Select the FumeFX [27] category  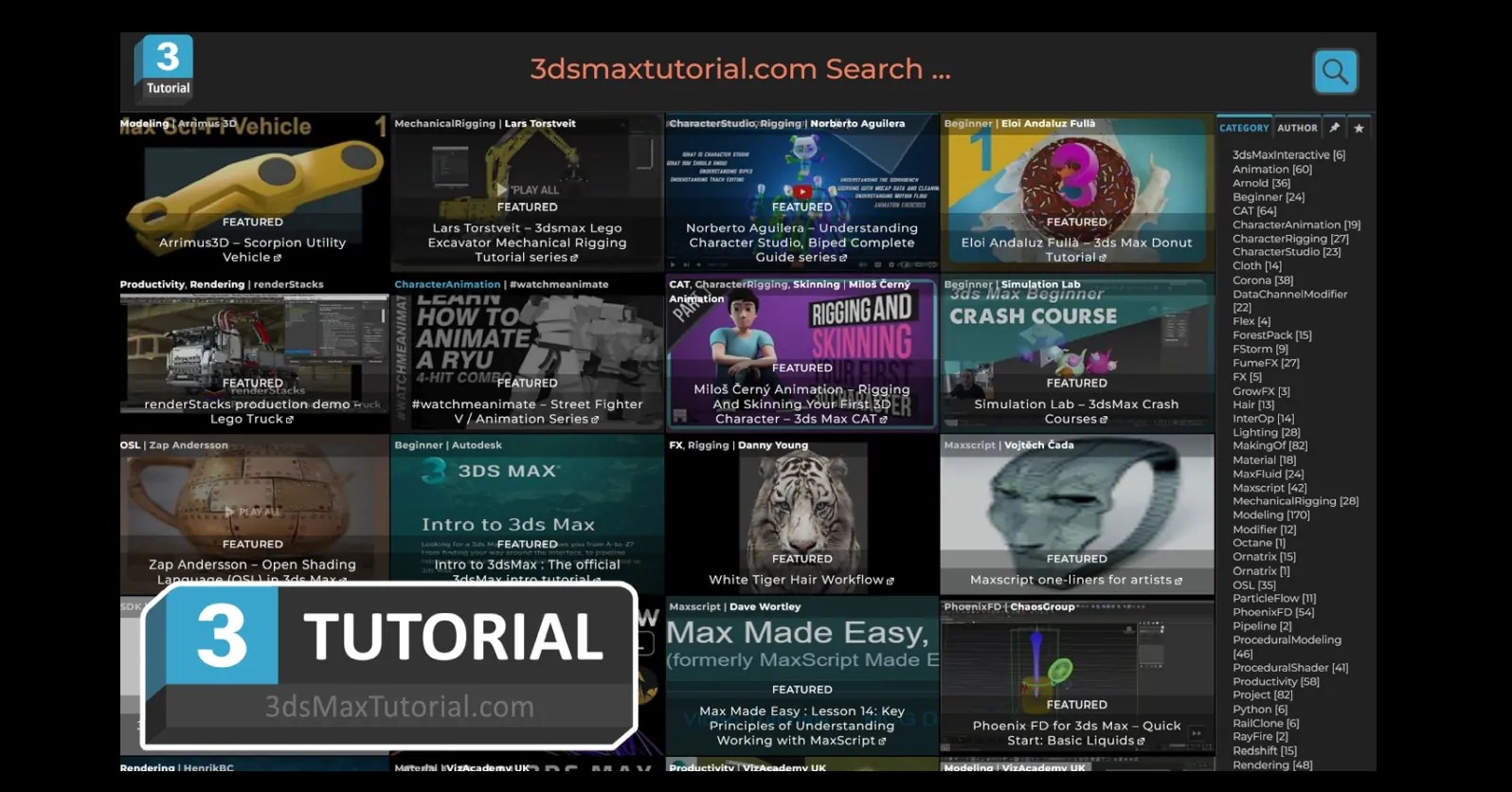1266,363
